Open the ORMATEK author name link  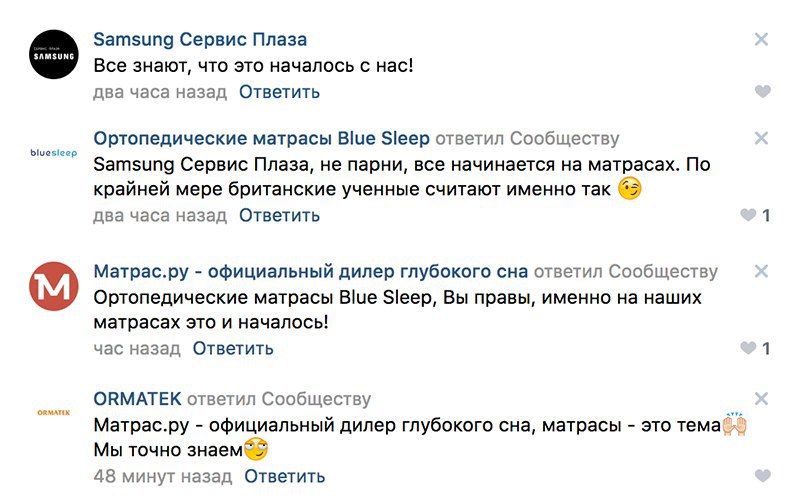click(137, 399)
